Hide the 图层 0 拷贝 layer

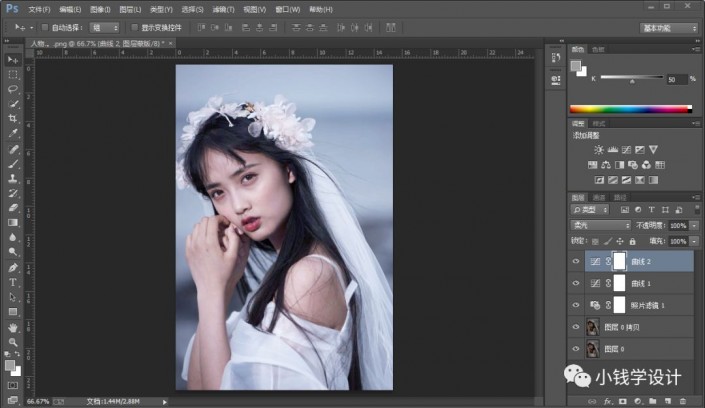point(576,327)
